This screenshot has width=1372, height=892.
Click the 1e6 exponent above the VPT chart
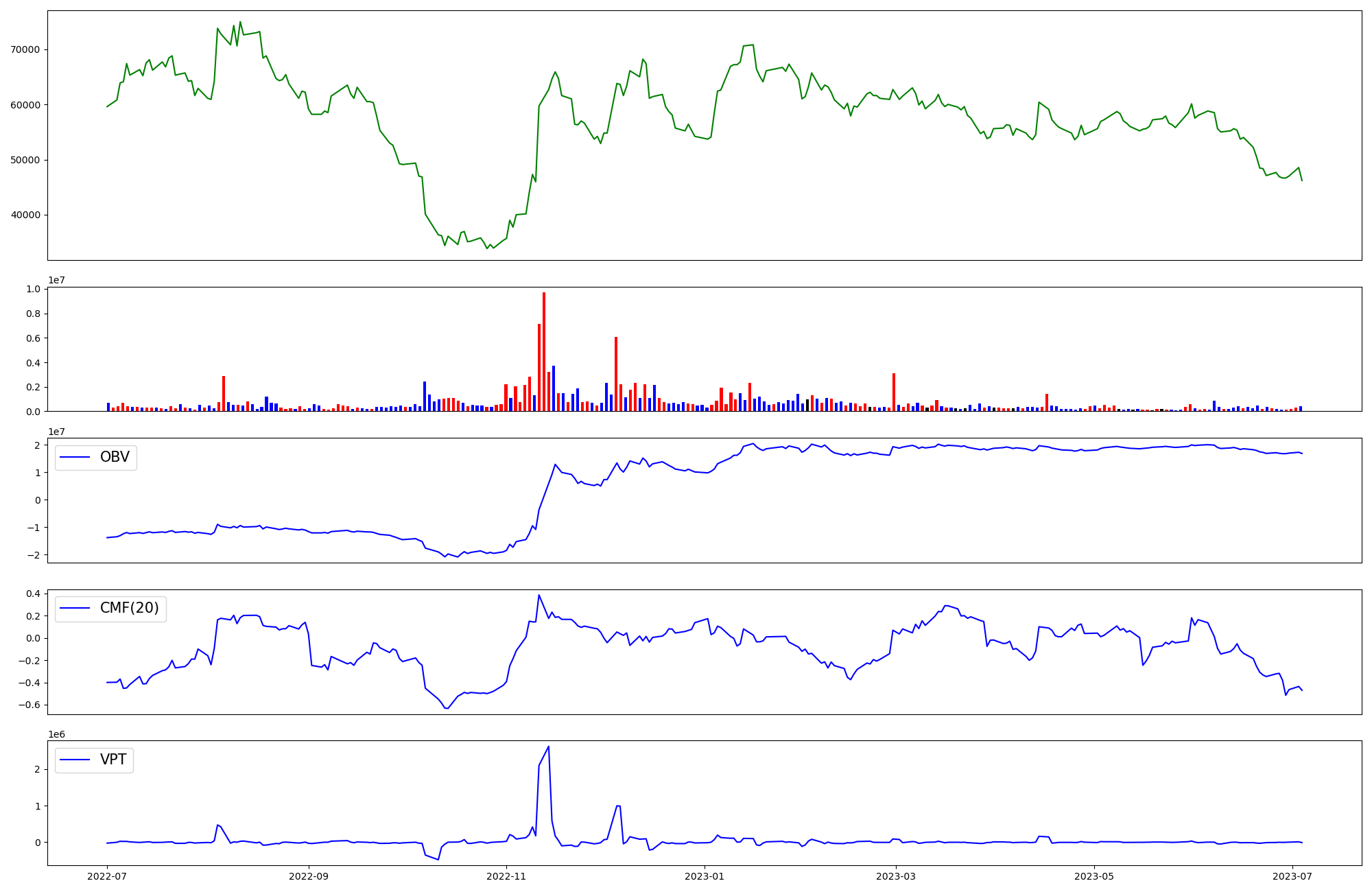click(56, 734)
